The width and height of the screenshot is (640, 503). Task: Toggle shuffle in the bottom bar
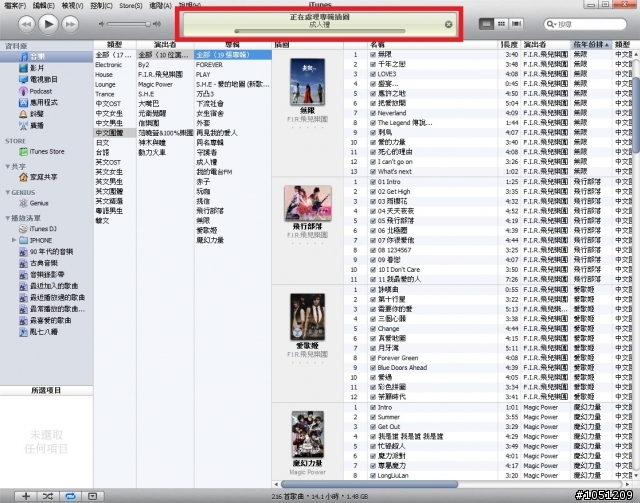click(48, 496)
